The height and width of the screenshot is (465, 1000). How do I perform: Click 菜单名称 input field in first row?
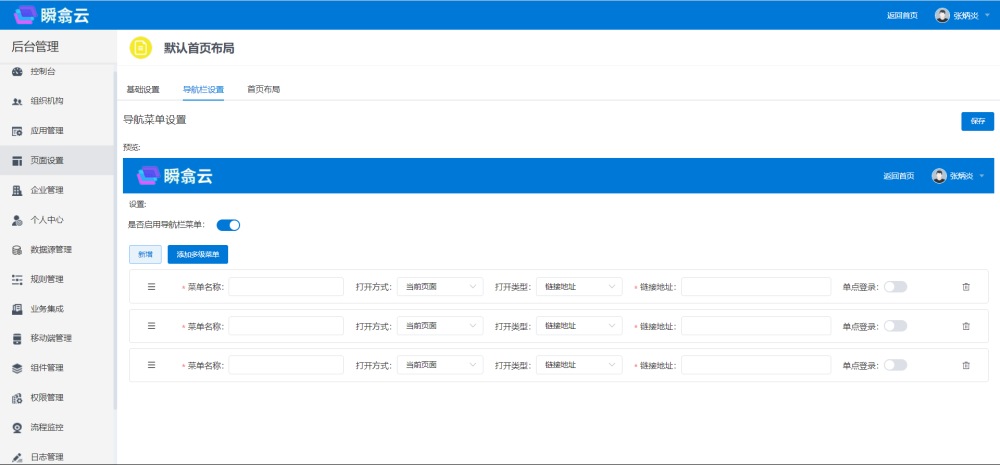(x=286, y=287)
